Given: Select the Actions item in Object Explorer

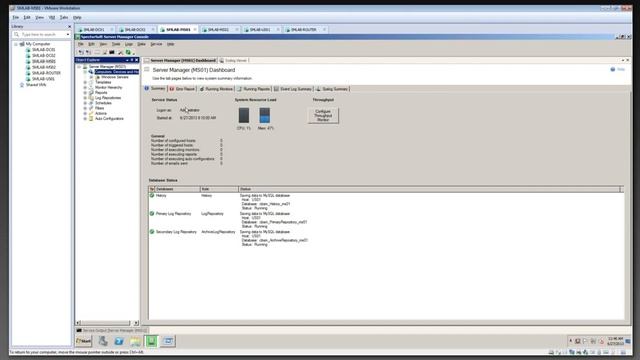Looking at the screenshot, I should pyautogui.click(x=101, y=113).
